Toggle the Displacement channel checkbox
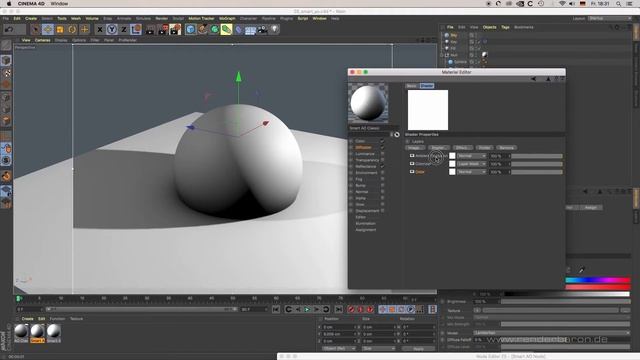 pyautogui.click(x=382, y=211)
